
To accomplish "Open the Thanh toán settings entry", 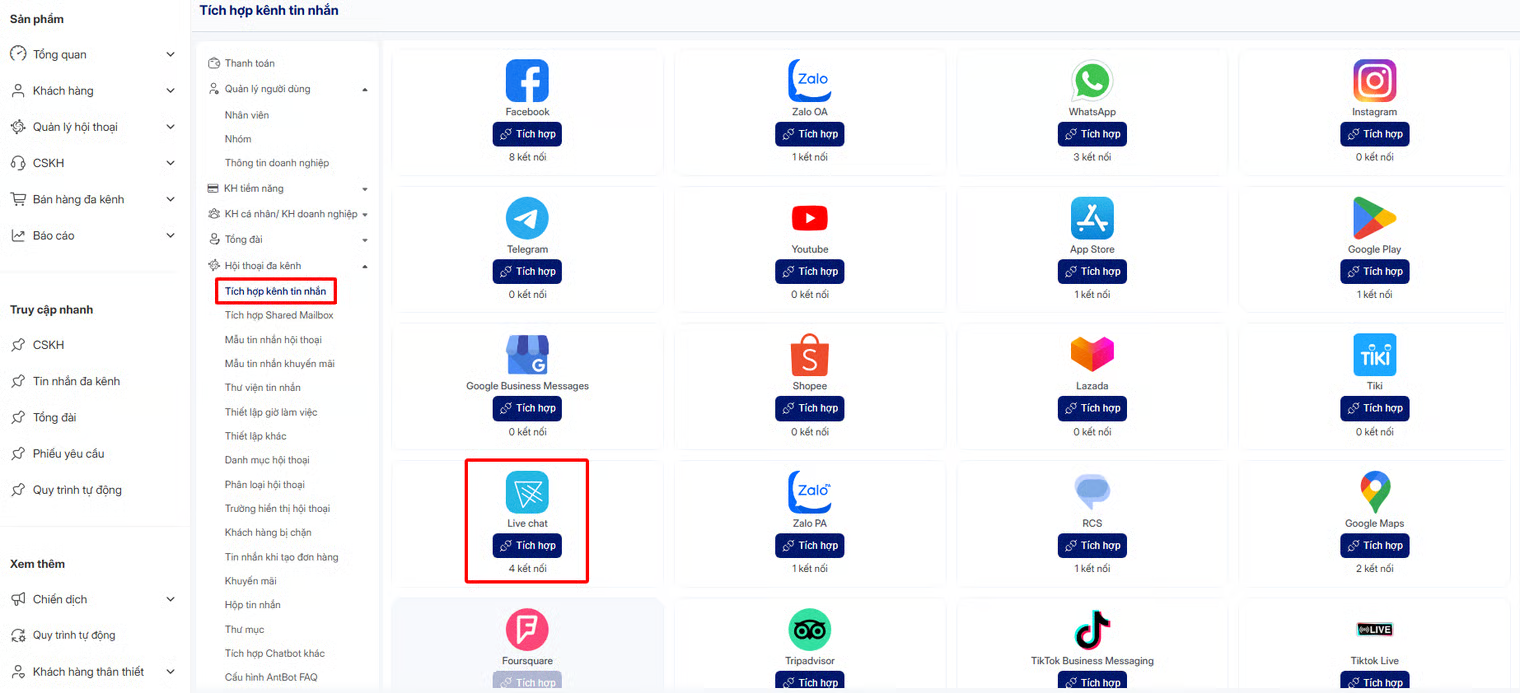I will point(249,63).
